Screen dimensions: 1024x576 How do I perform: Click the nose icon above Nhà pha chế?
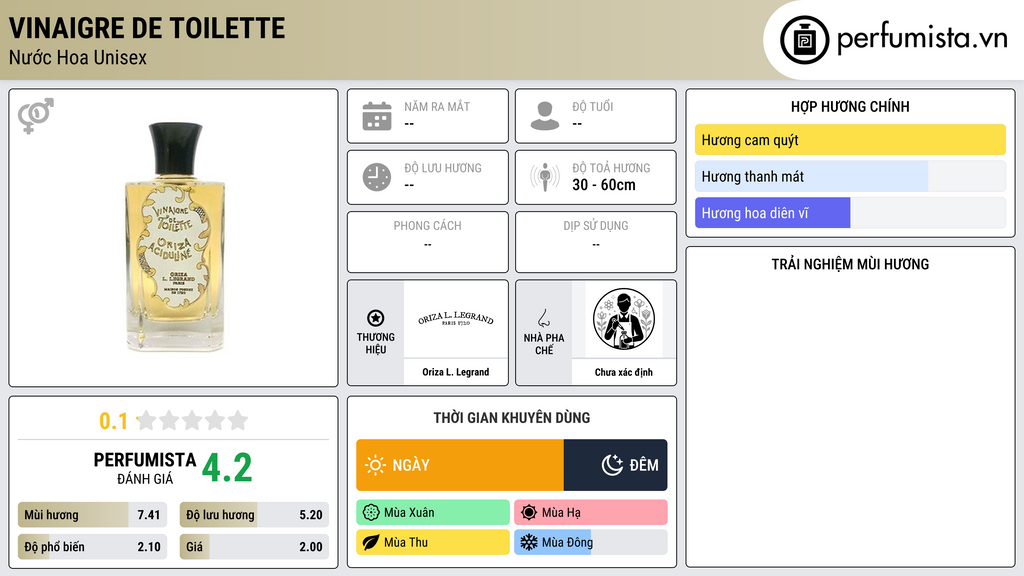click(543, 318)
